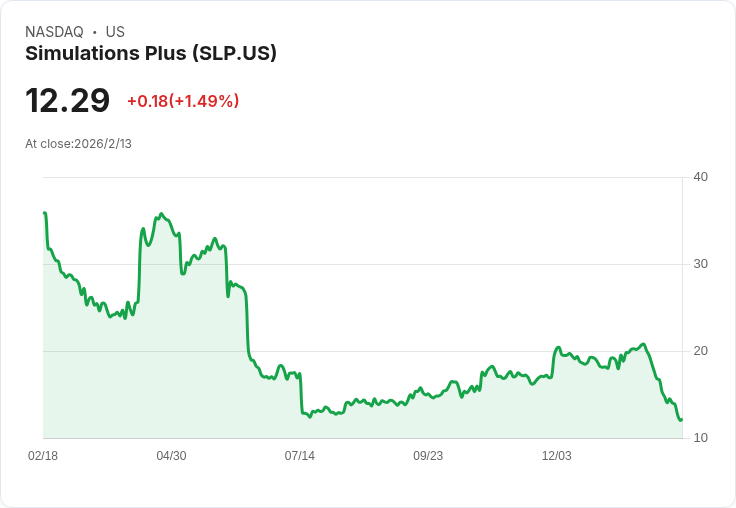
Task: Click the chart line's final rightmost endpoint
Action: tap(681, 419)
